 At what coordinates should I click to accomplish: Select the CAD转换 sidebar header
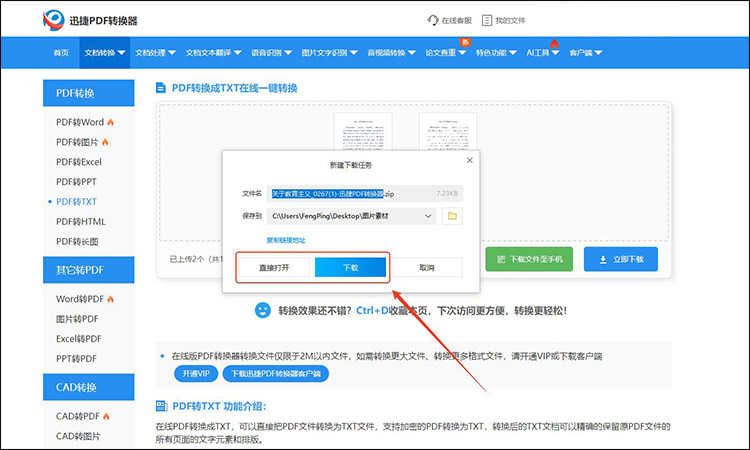(x=88, y=387)
